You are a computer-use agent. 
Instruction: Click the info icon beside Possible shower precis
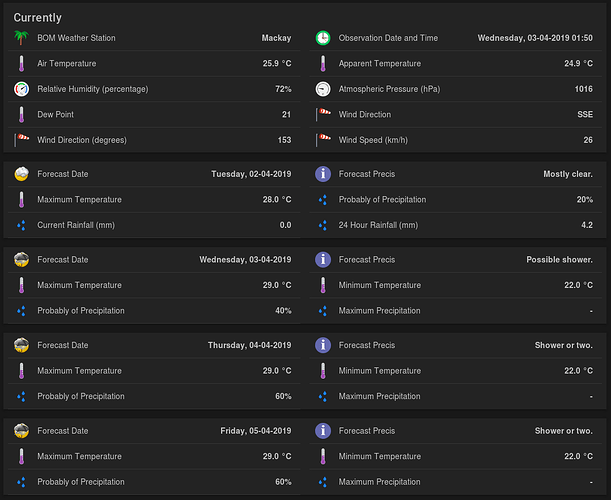point(323,260)
